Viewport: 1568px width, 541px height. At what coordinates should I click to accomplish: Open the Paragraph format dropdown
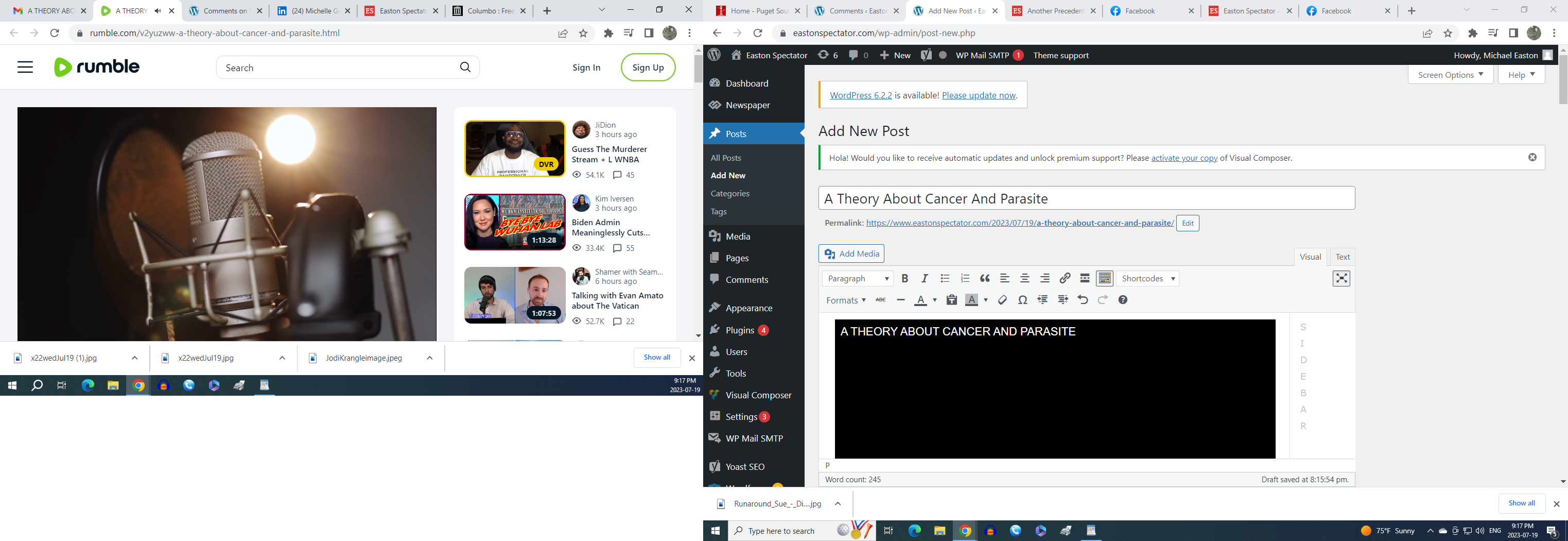tap(857, 278)
